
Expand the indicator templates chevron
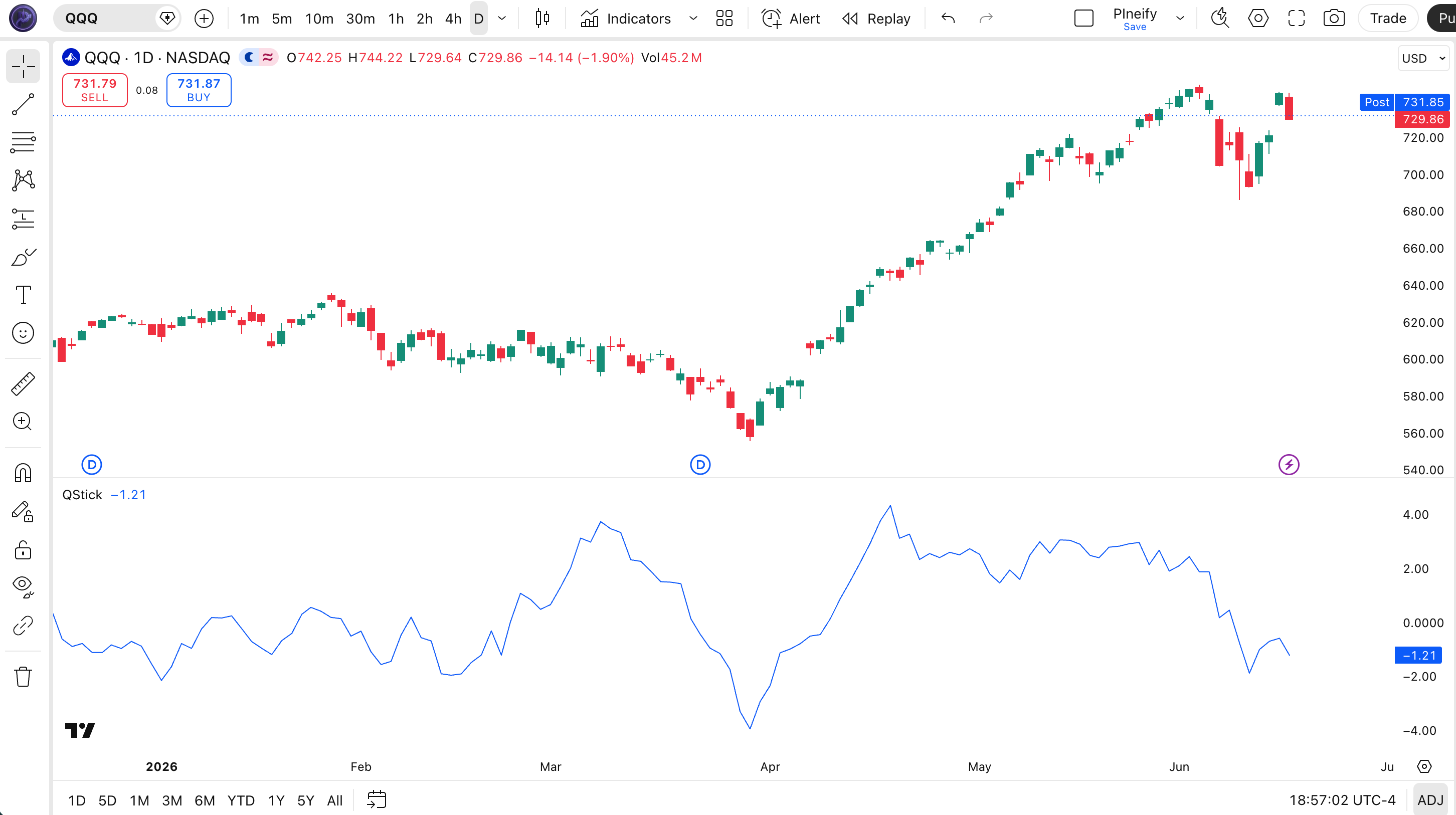coord(693,19)
